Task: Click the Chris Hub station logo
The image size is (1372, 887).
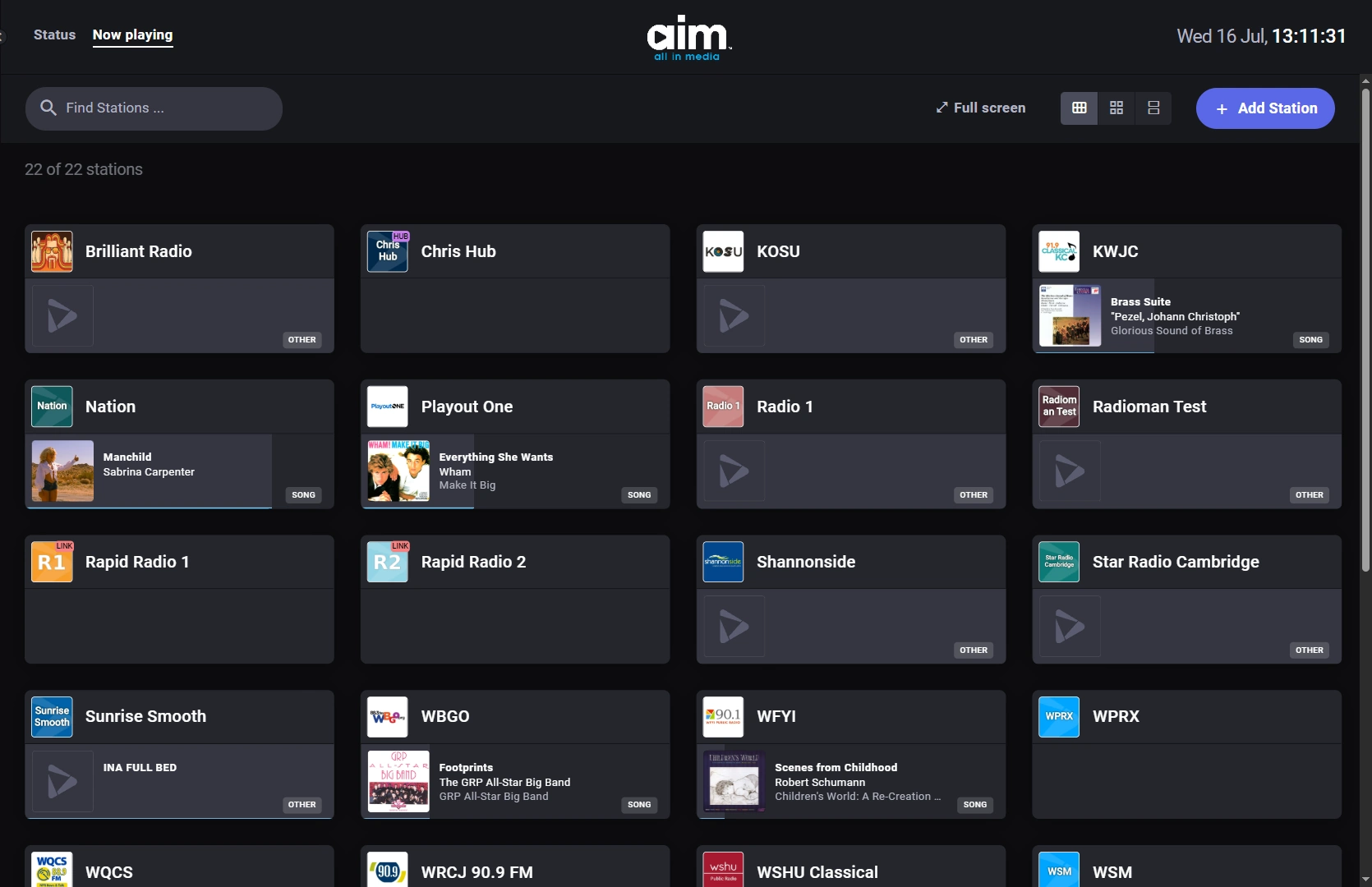Action: (388, 251)
